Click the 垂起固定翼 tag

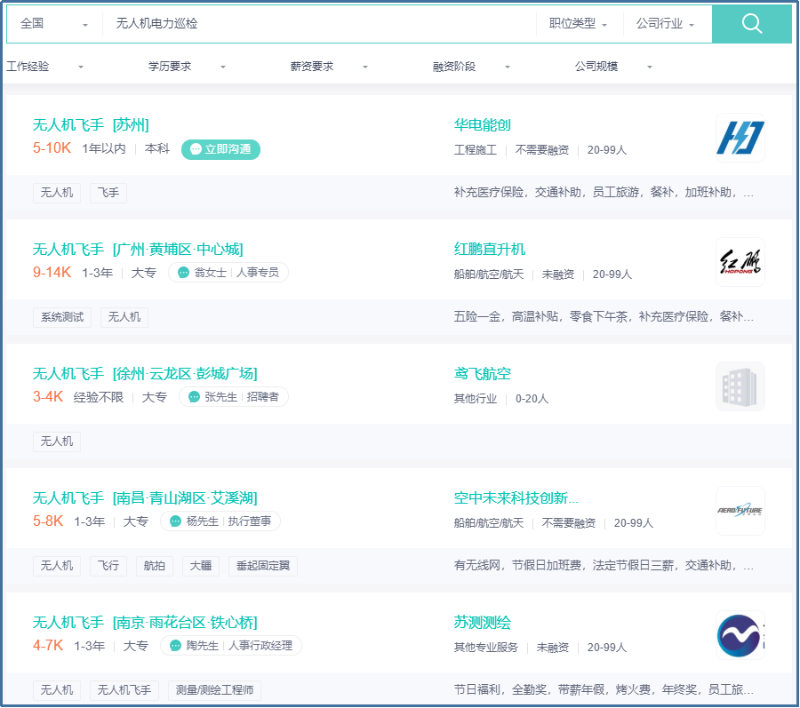263,566
